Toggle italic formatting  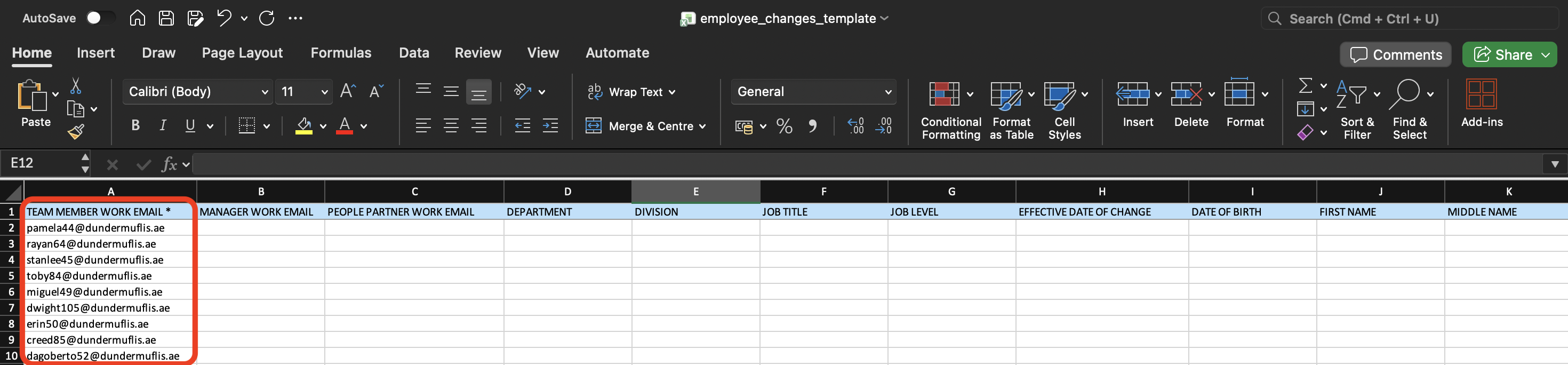click(163, 126)
